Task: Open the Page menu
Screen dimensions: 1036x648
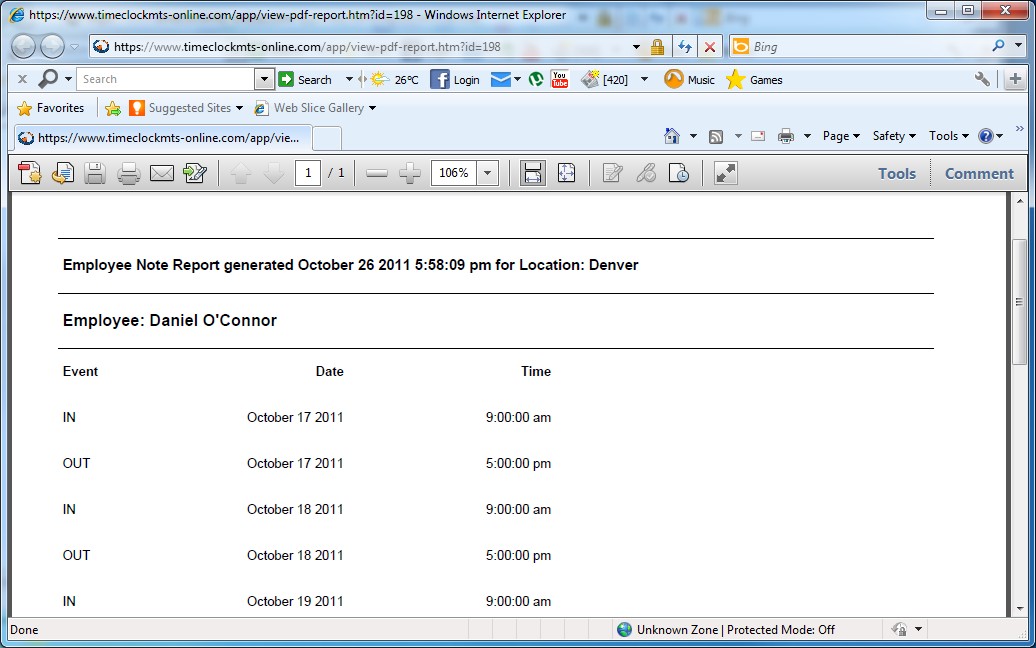Action: [840, 136]
